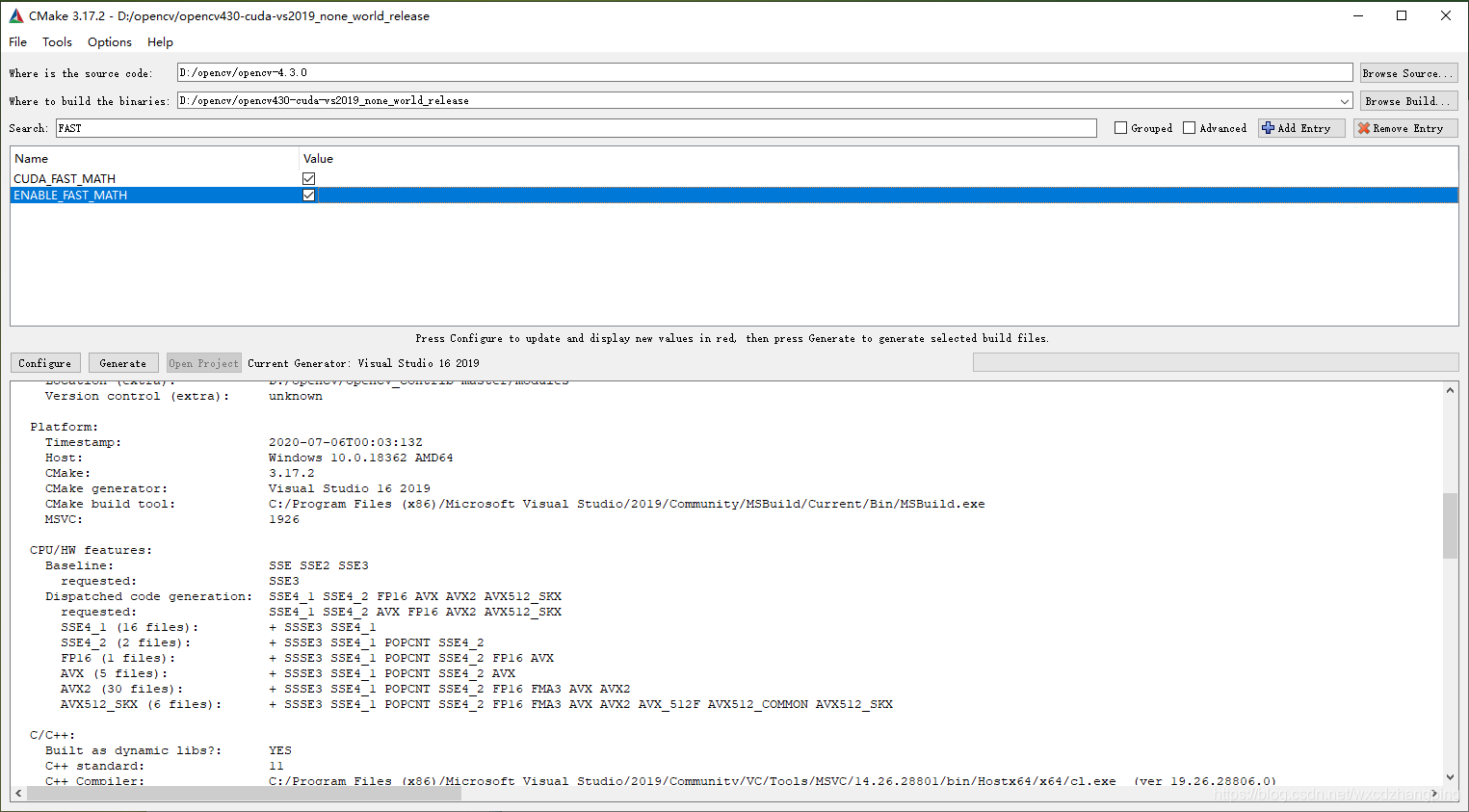Click the source code path field
The image size is (1469, 812).
(765, 73)
